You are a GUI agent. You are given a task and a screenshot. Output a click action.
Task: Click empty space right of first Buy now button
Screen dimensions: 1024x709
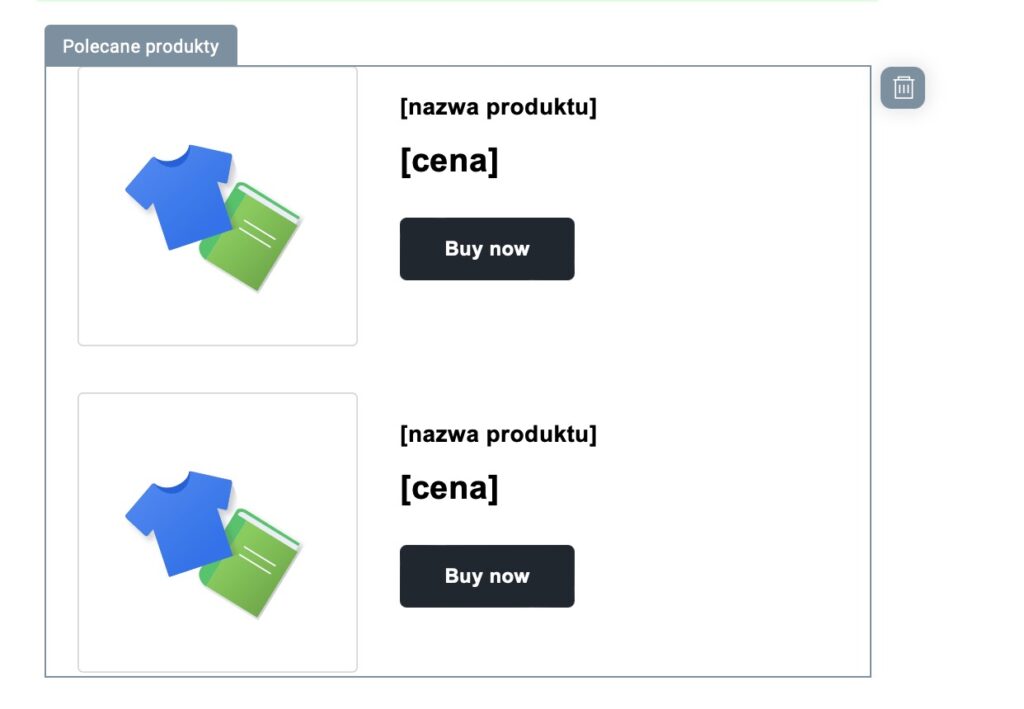click(718, 249)
